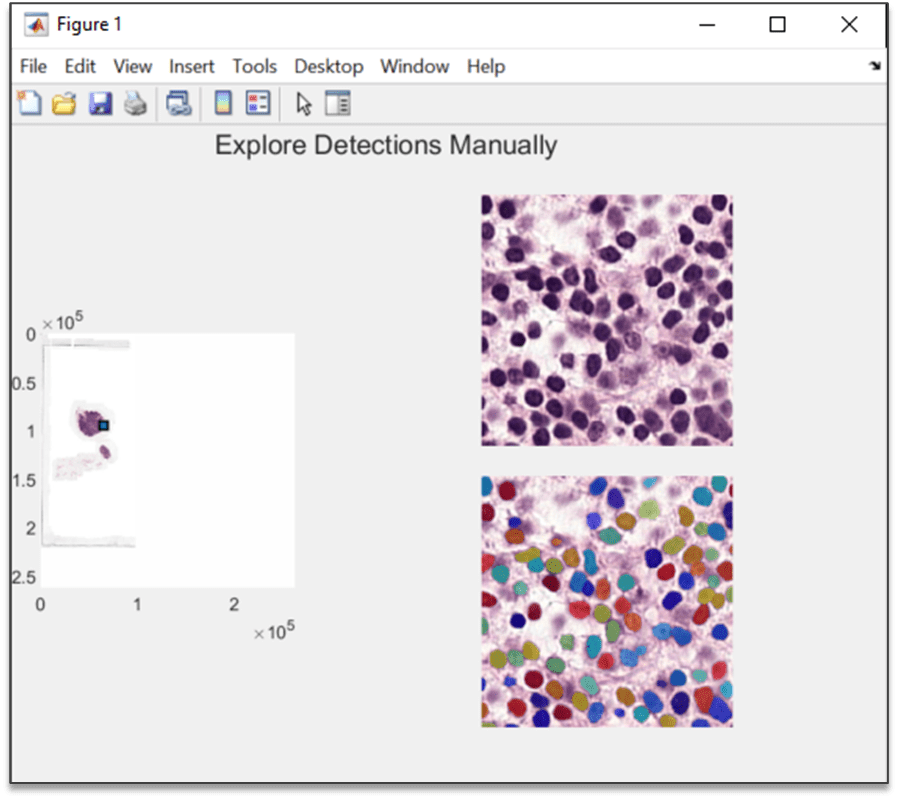Click the color-labeled nuclei detection image
Screen dimensions: 898x799
[606, 600]
